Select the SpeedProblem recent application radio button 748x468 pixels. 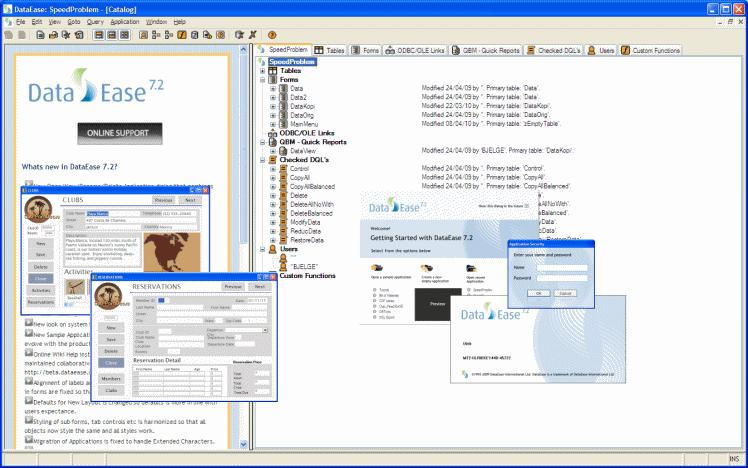pos(469,290)
